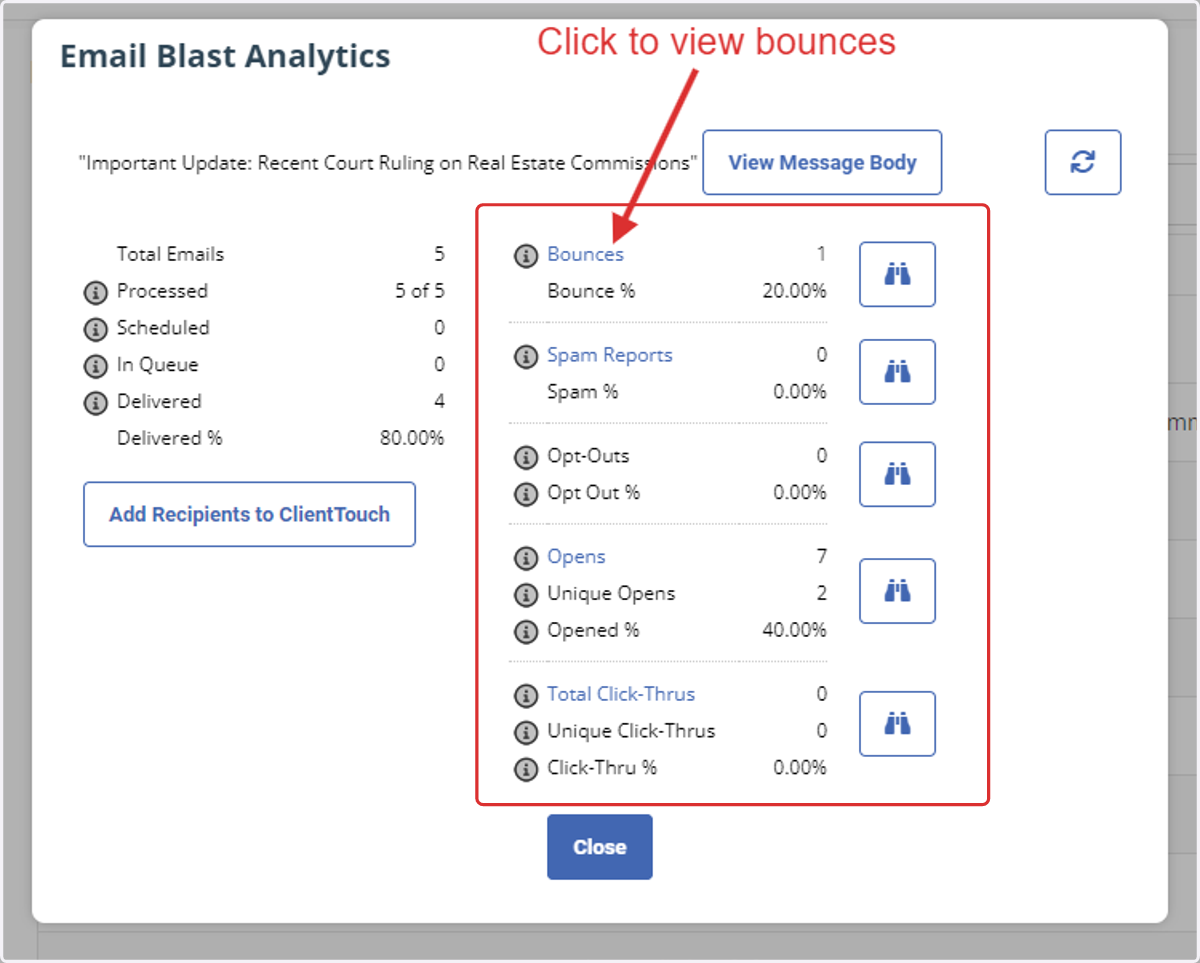Click Add Recipients to ClientTouch button
This screenshot has width=1200, height=963.
click(x=249, y=514)
